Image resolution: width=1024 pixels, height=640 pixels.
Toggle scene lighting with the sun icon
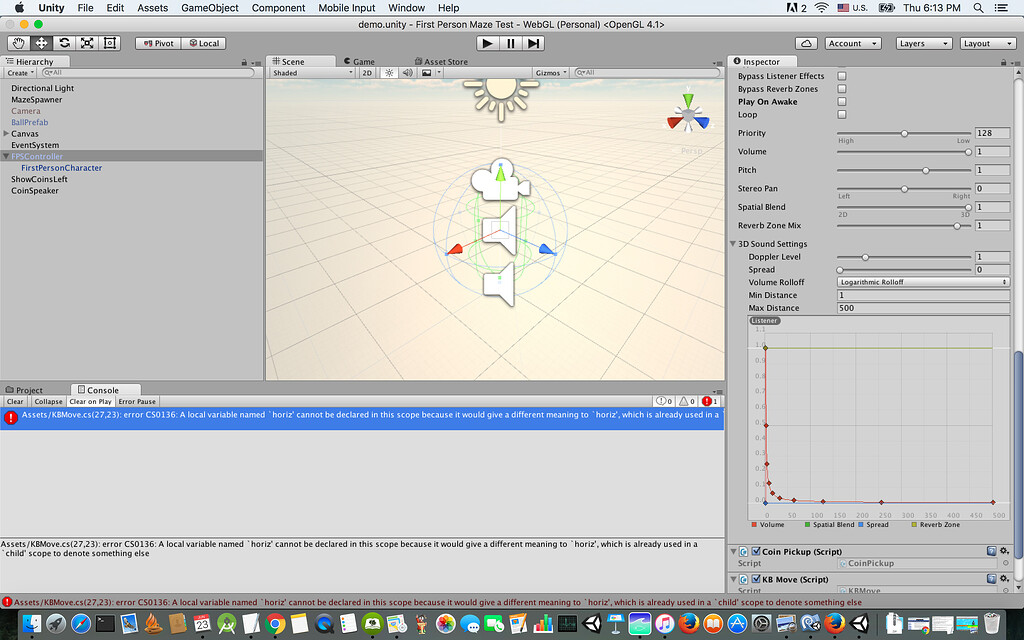pos(389,72)
